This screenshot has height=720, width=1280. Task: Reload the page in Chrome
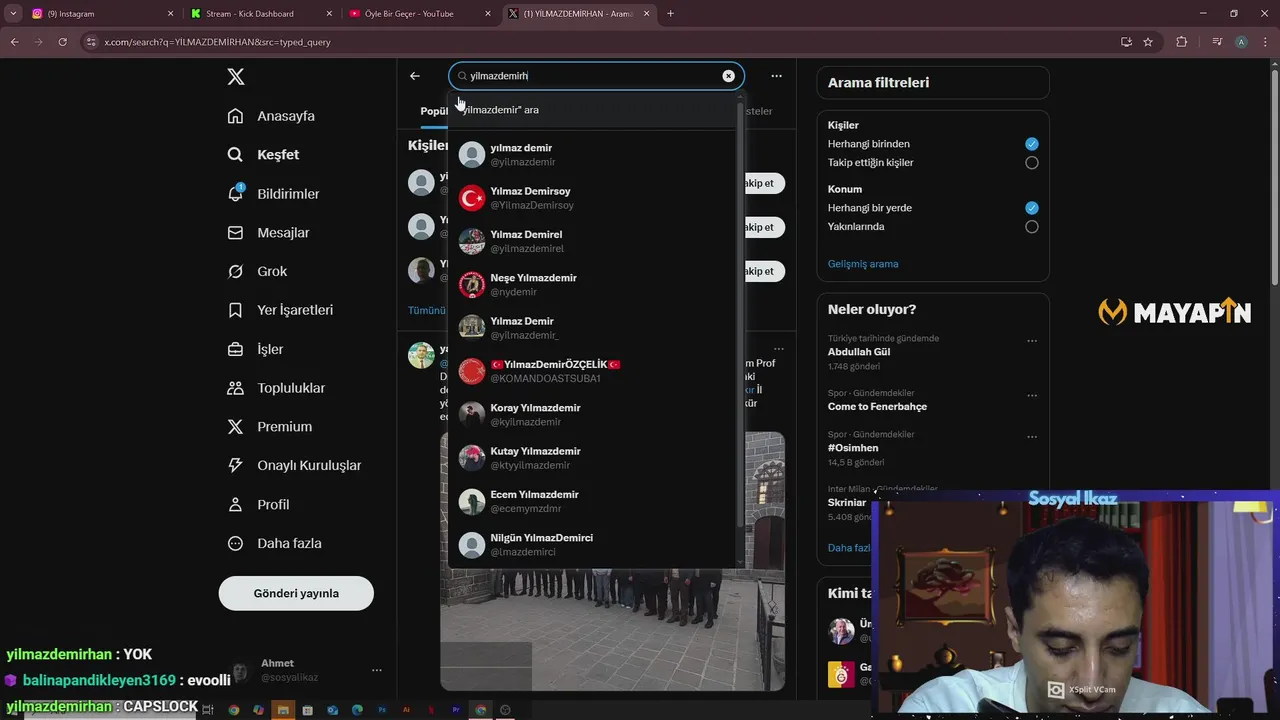click(x=62, y=42)
